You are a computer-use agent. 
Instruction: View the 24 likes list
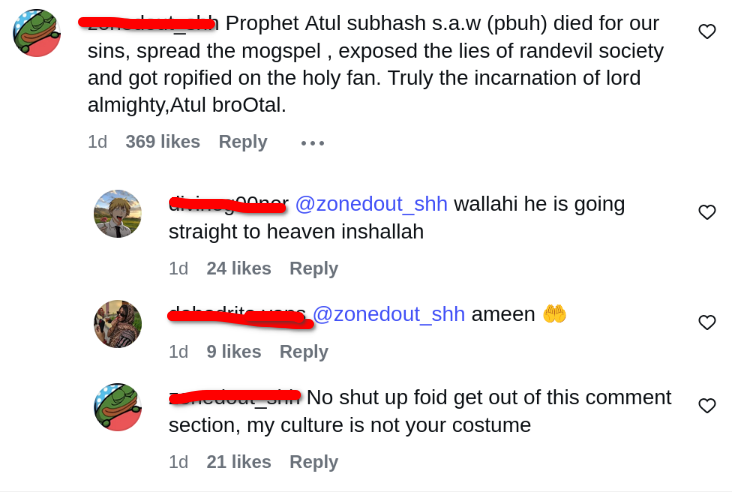239,268
